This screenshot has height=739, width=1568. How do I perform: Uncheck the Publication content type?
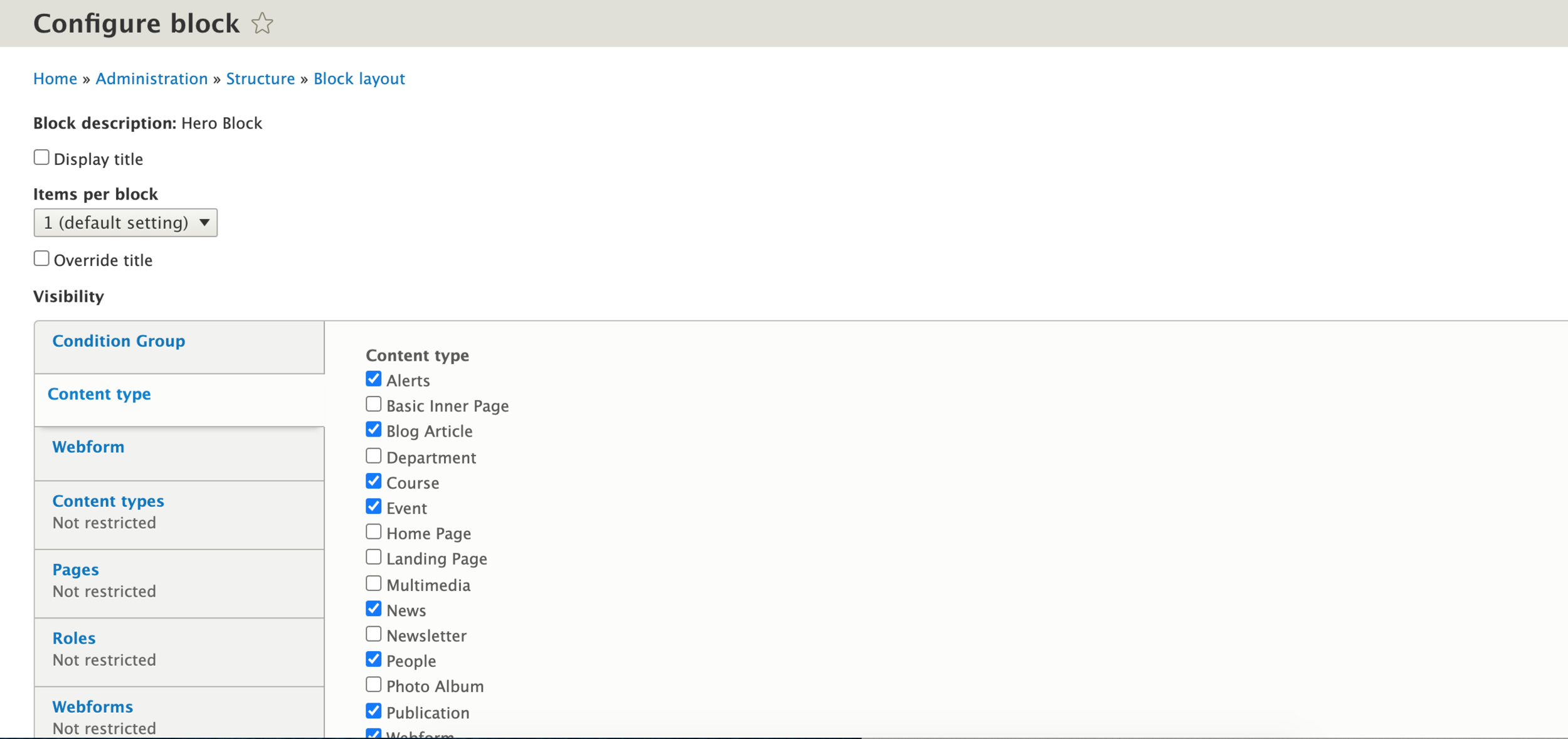pyautogui.click(x=373, y=711)
